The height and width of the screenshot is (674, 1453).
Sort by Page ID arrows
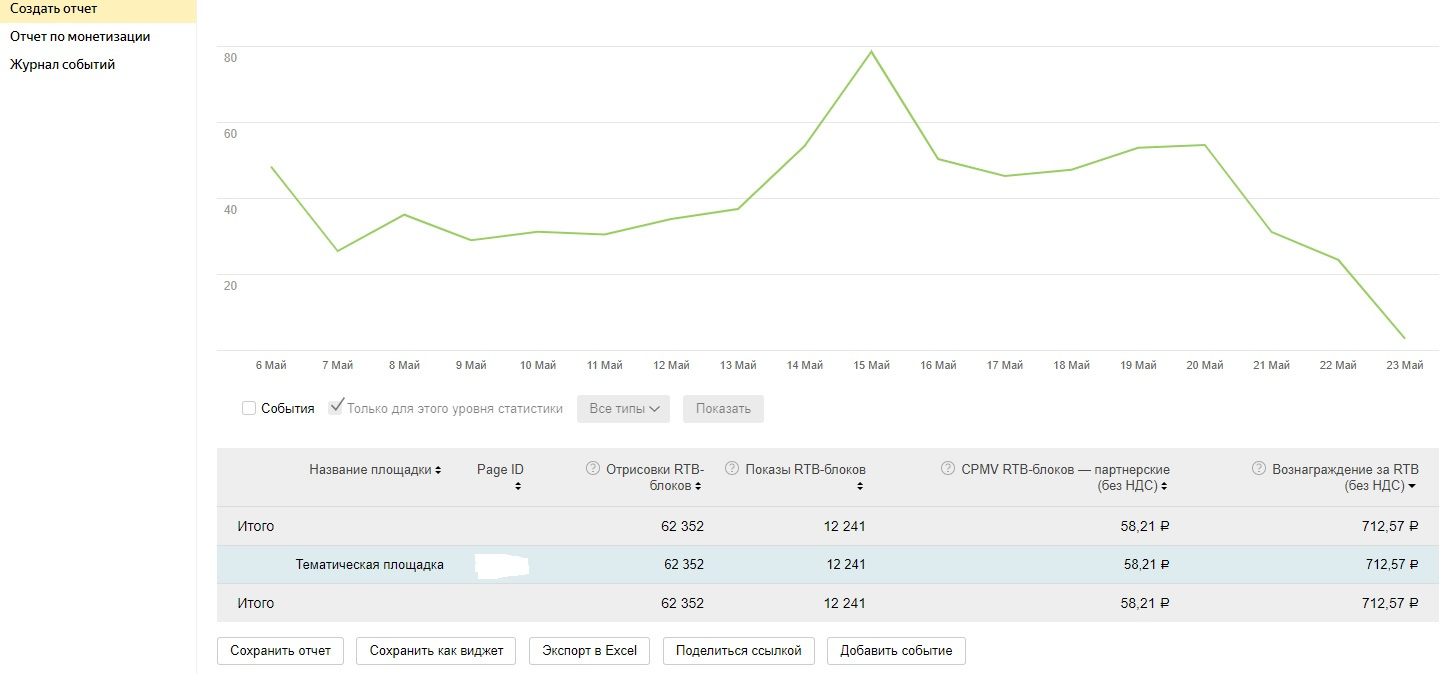(x=518, y=487)
